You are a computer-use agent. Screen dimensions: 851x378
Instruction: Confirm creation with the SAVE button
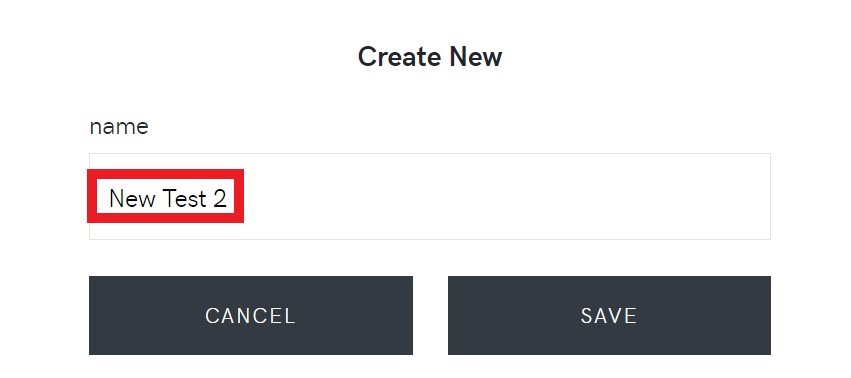(609, 316)
